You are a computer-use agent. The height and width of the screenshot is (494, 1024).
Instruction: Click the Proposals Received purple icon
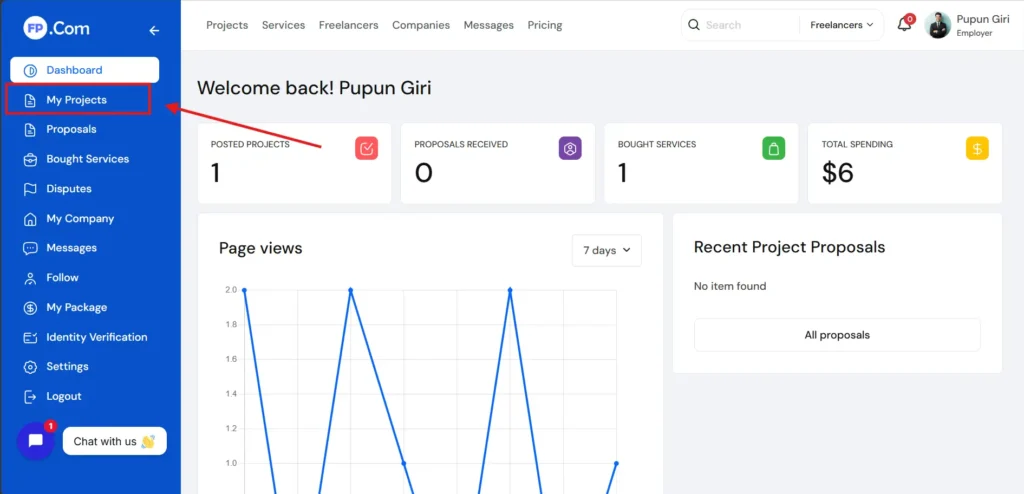(570, 149)
